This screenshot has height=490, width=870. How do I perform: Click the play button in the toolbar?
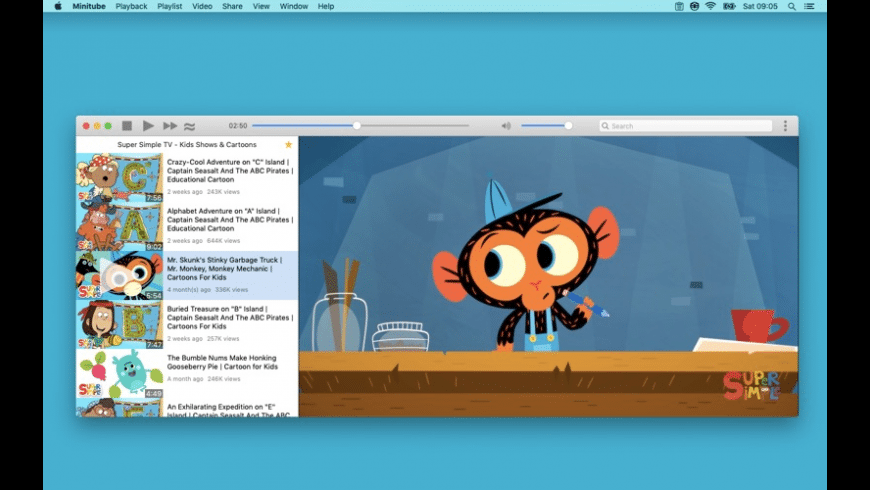click(148, 126)
